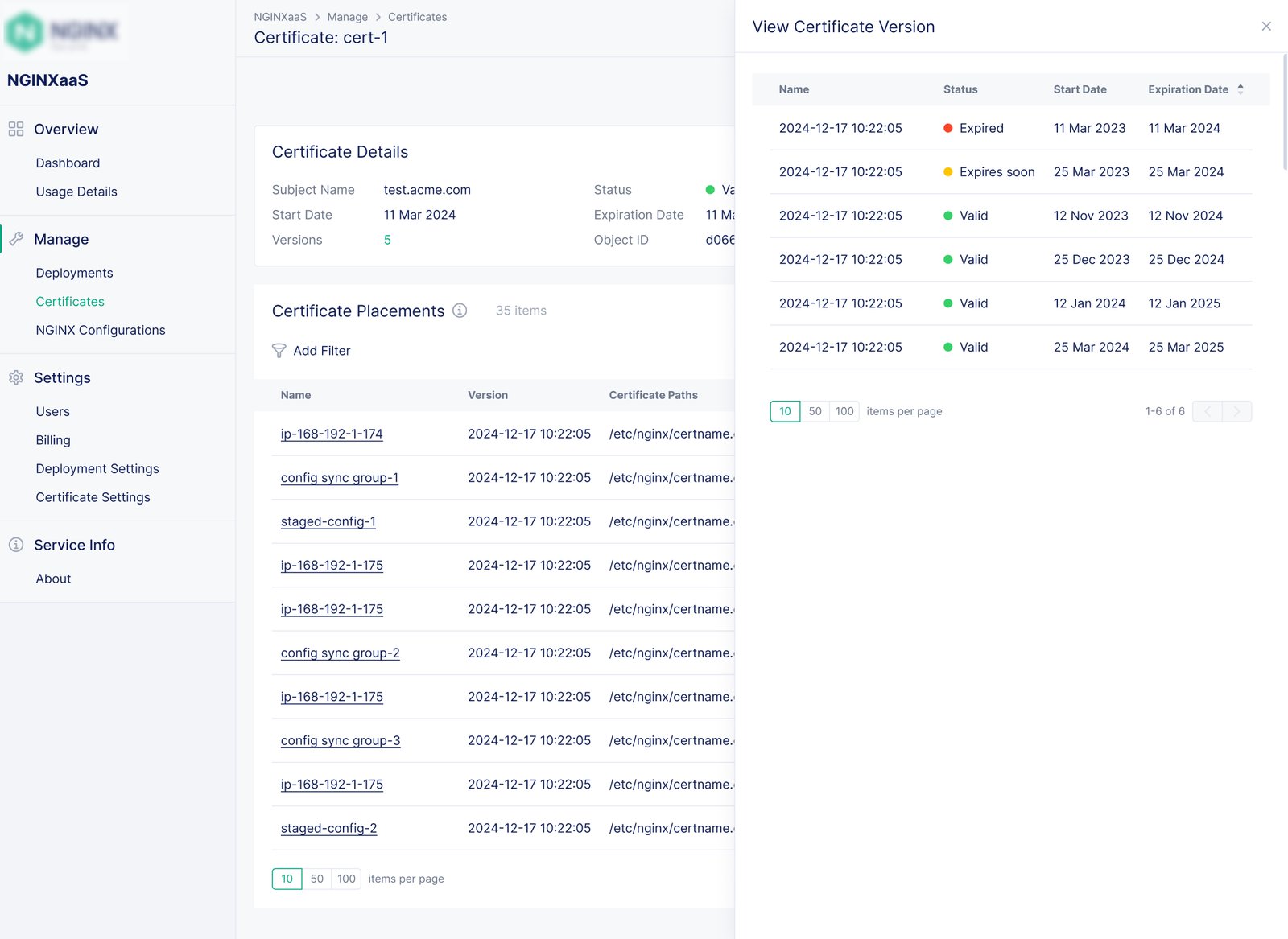
Task: Set placements table to 10 items per page
Action: click(x=287, y=879)
